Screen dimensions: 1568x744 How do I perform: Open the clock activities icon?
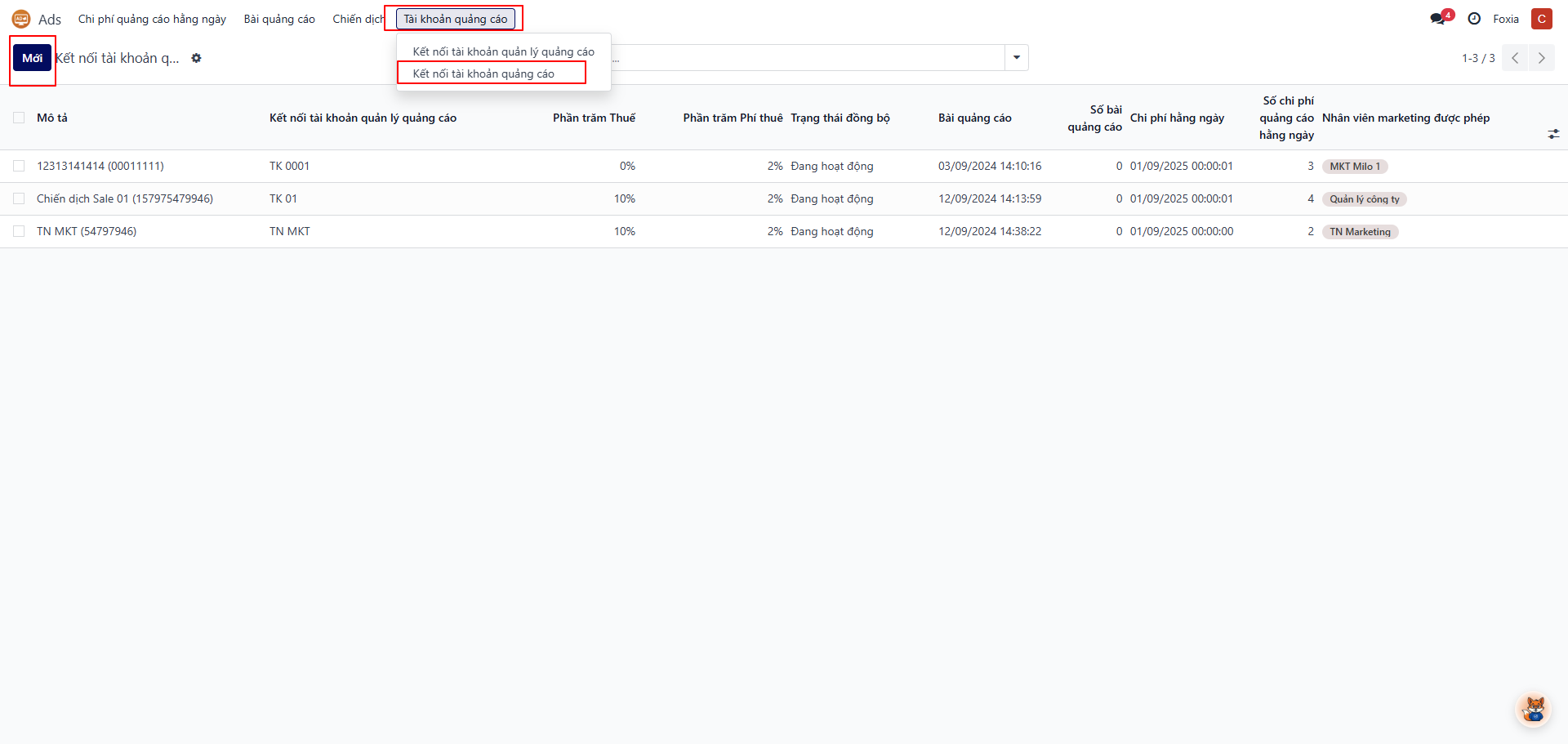1474,19
